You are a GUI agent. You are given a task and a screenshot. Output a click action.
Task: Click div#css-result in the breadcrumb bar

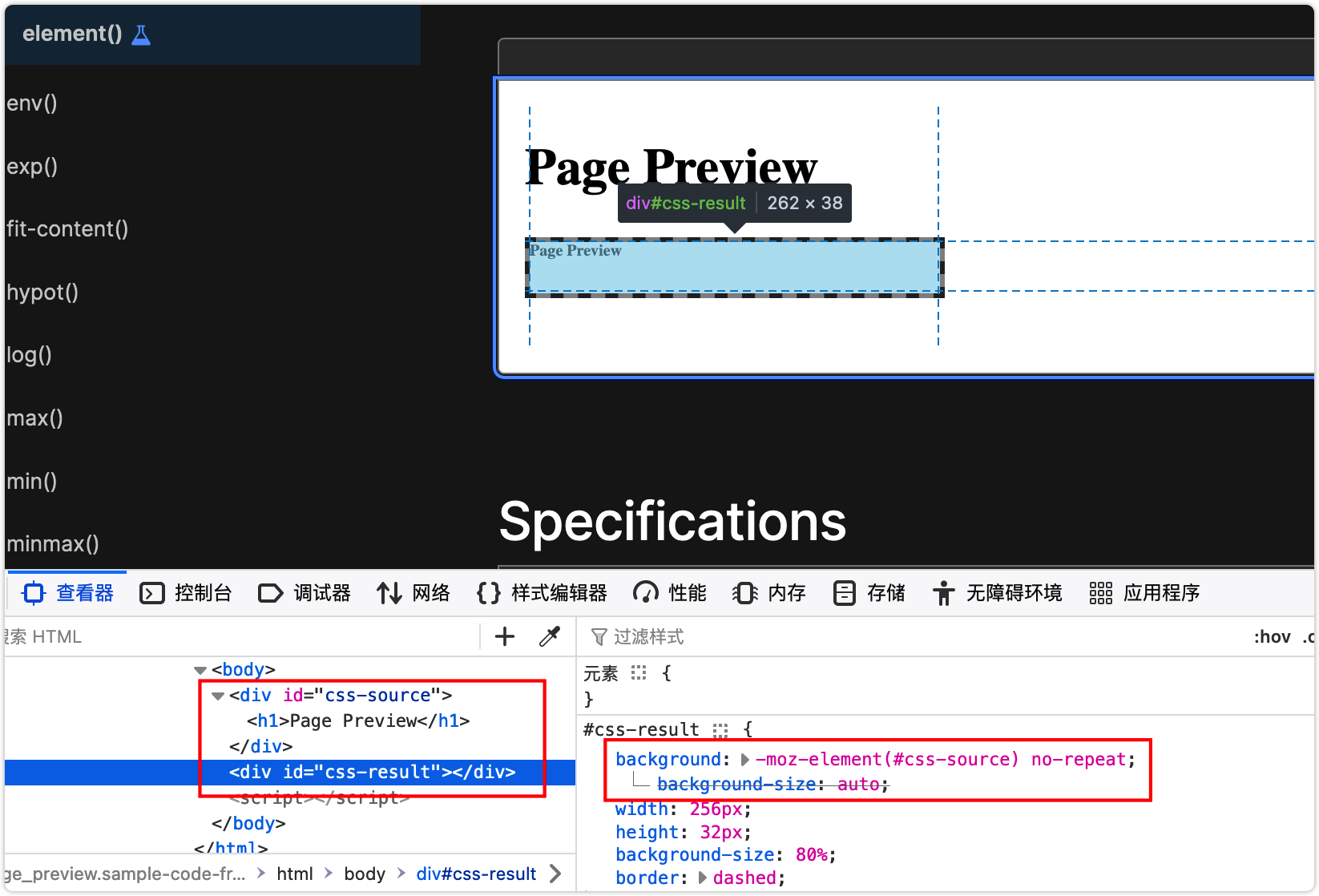pyautogui.click(x=476, y=874)
